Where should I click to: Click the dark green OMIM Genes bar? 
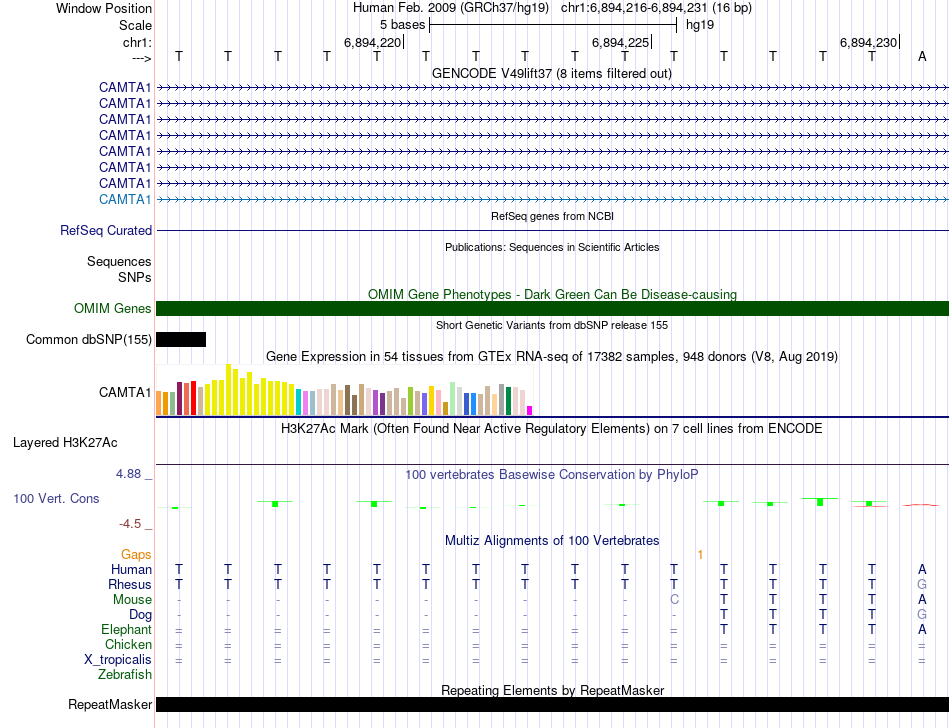pos(553,308)
